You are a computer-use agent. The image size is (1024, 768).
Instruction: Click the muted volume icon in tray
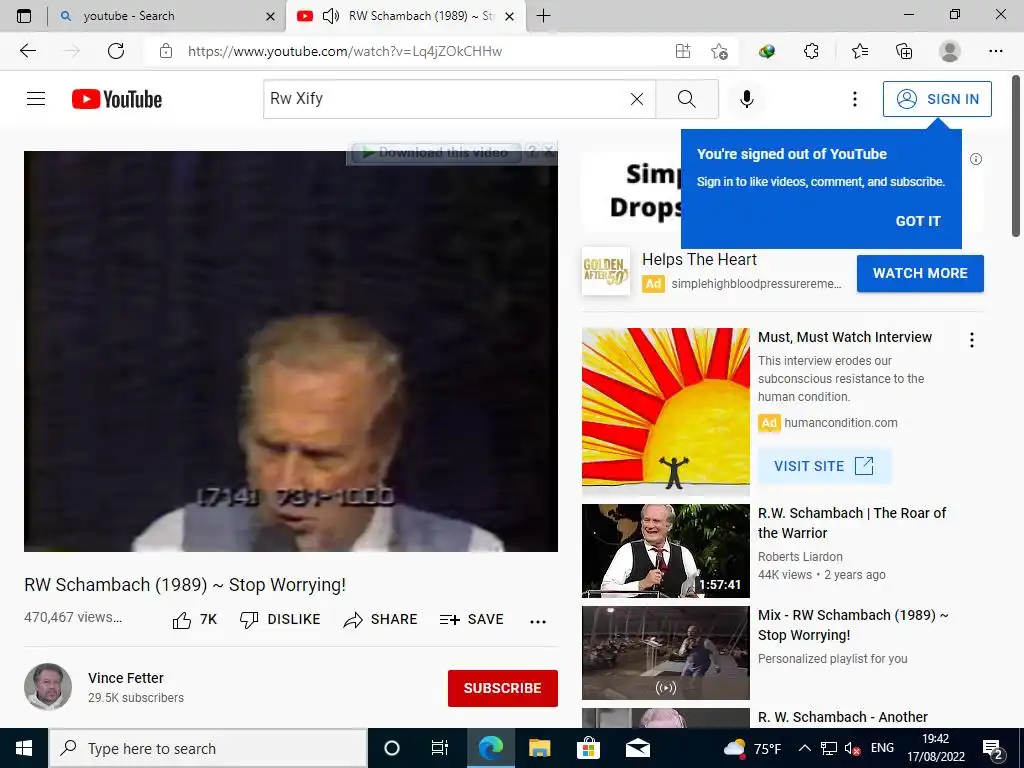pos(851,748)
